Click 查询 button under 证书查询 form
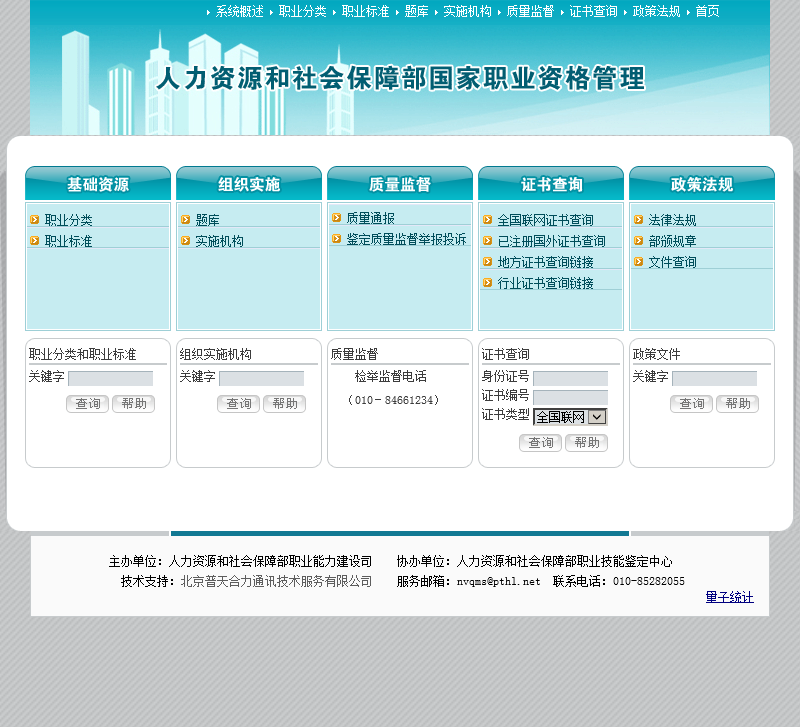The image size is (800, 727). click(540, 443)
